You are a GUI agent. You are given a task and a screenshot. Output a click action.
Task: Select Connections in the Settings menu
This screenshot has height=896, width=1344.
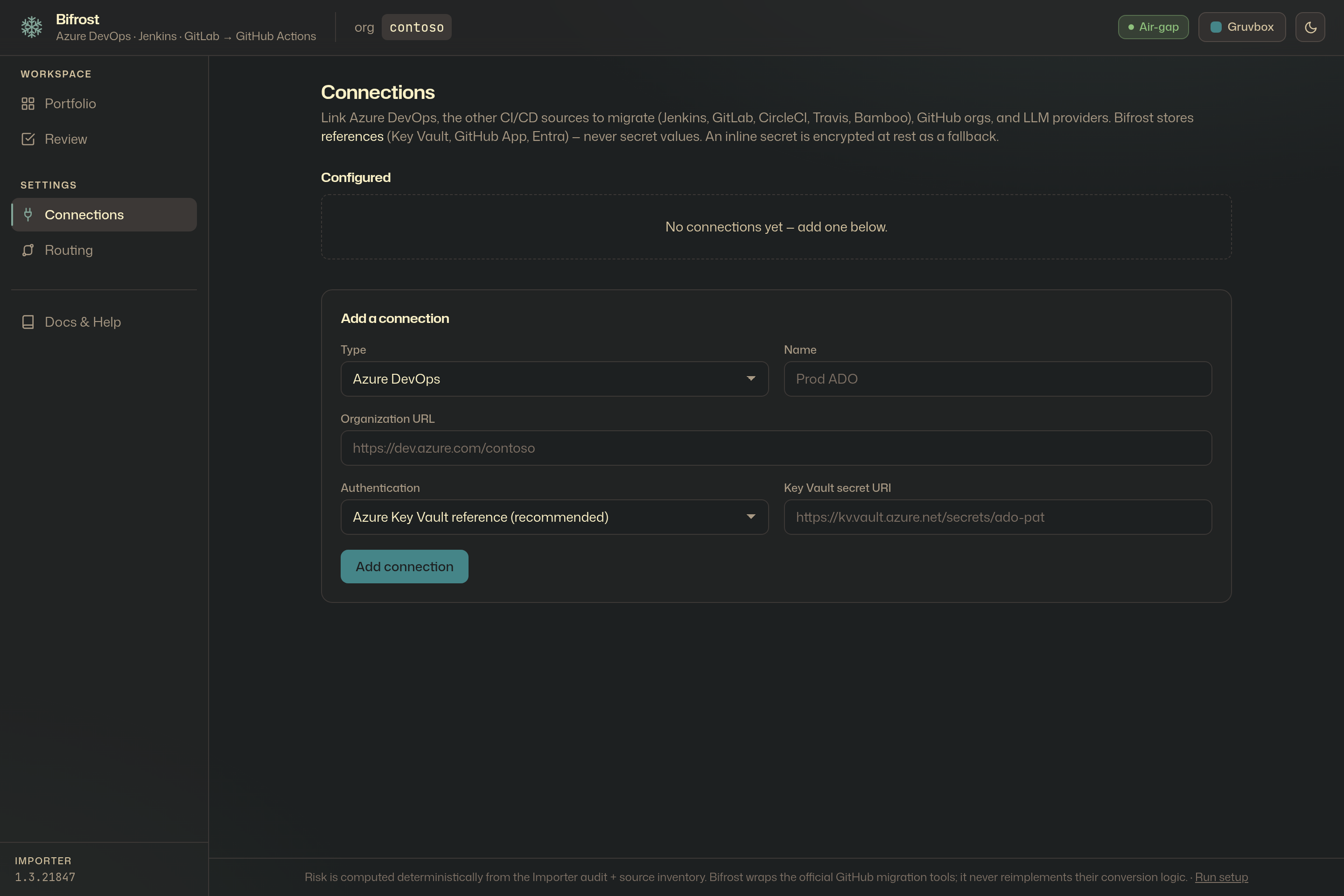(104, 215)
